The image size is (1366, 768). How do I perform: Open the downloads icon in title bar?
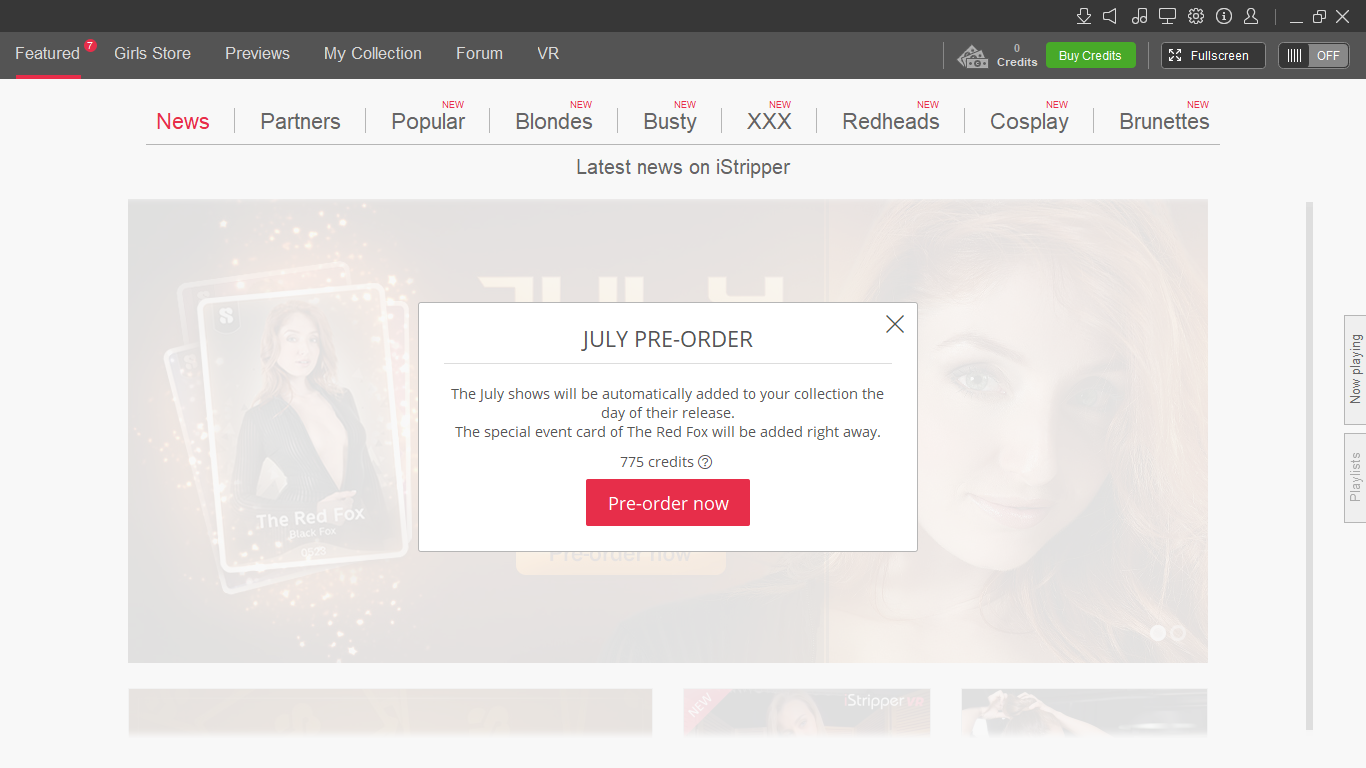point(1083,16)
